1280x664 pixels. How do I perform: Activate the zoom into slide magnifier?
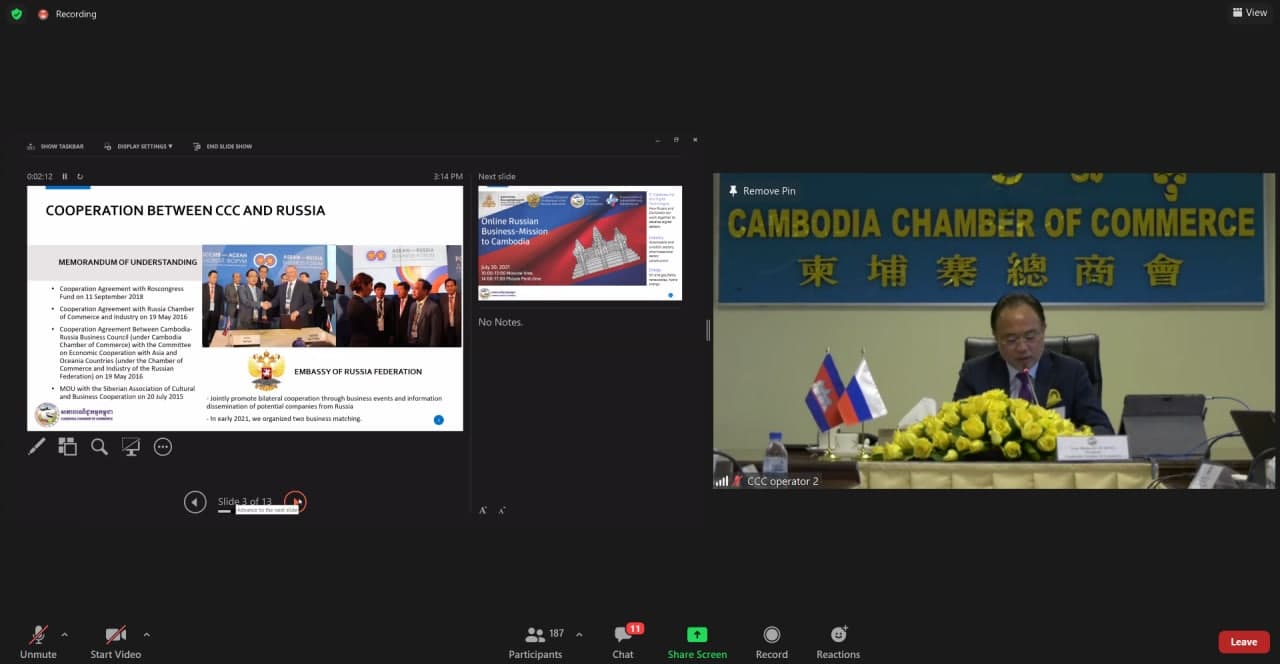tap(99, 447)
